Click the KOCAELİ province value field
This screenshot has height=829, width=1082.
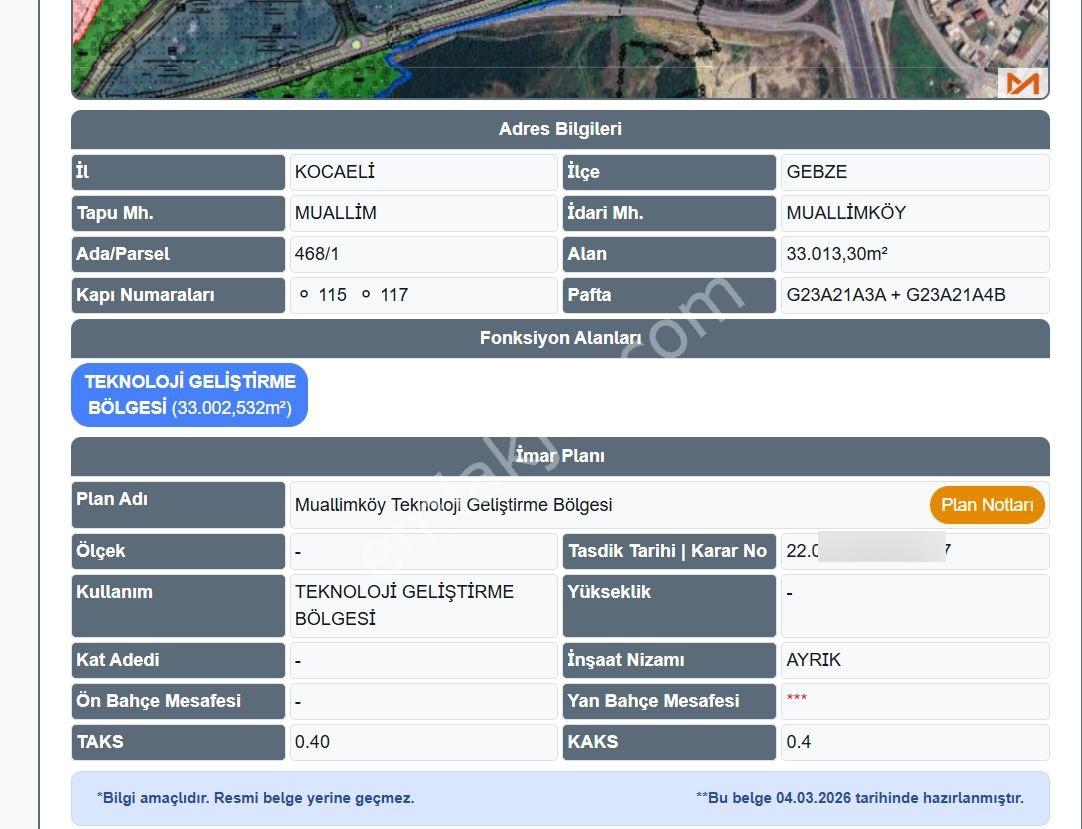point(424,172)
